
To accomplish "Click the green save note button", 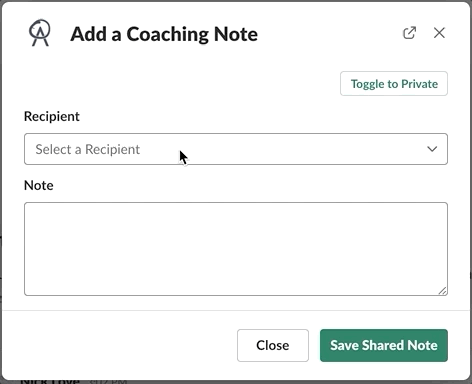I will [384, 345].
